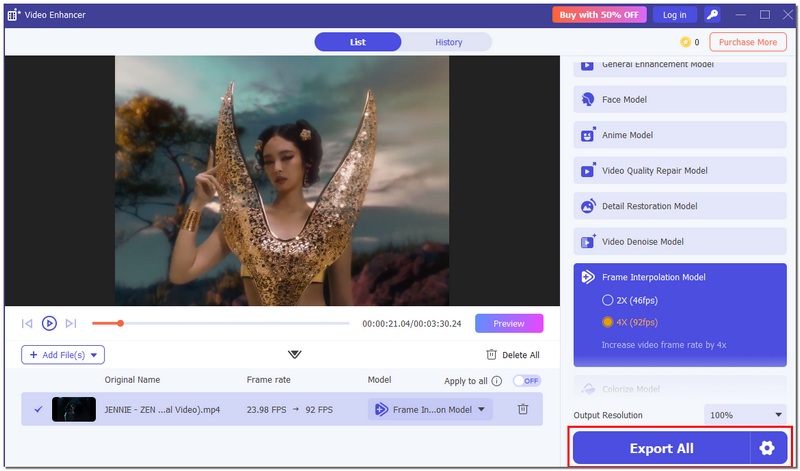Viewport: 800px width, 471px height.
Task: Skip to next frame
Action: [x=71, y=323]
